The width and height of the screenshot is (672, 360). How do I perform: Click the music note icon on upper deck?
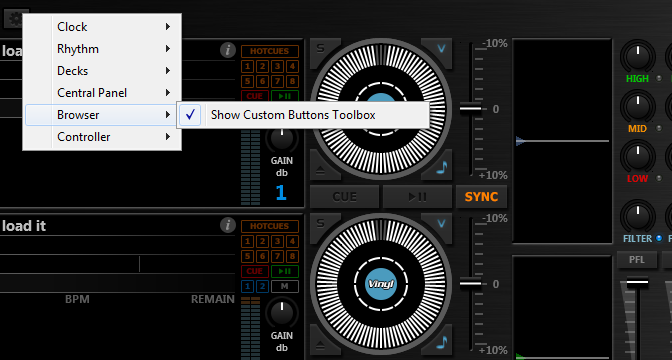click(x=441, y=167)
